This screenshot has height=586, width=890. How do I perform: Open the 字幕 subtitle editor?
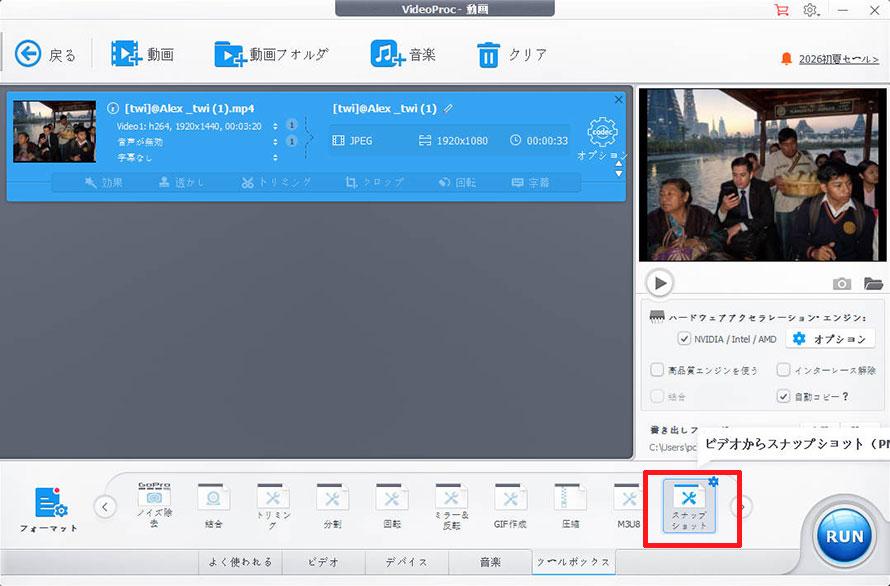(531, 182)
